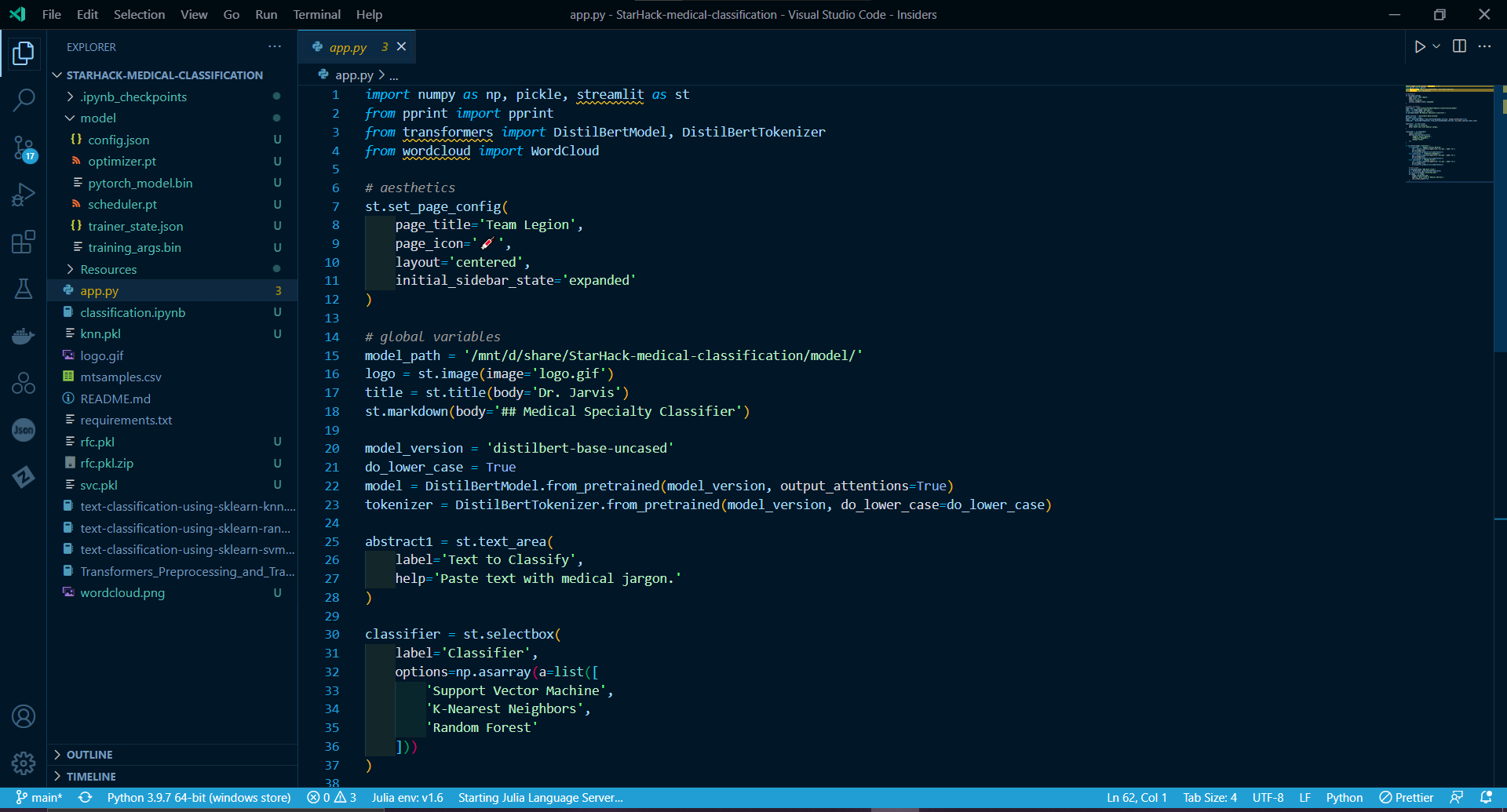This screenshot has height=812, width=1507.
Task: Go to line via Ln 62, Col 1
Action: [1137, 797]
